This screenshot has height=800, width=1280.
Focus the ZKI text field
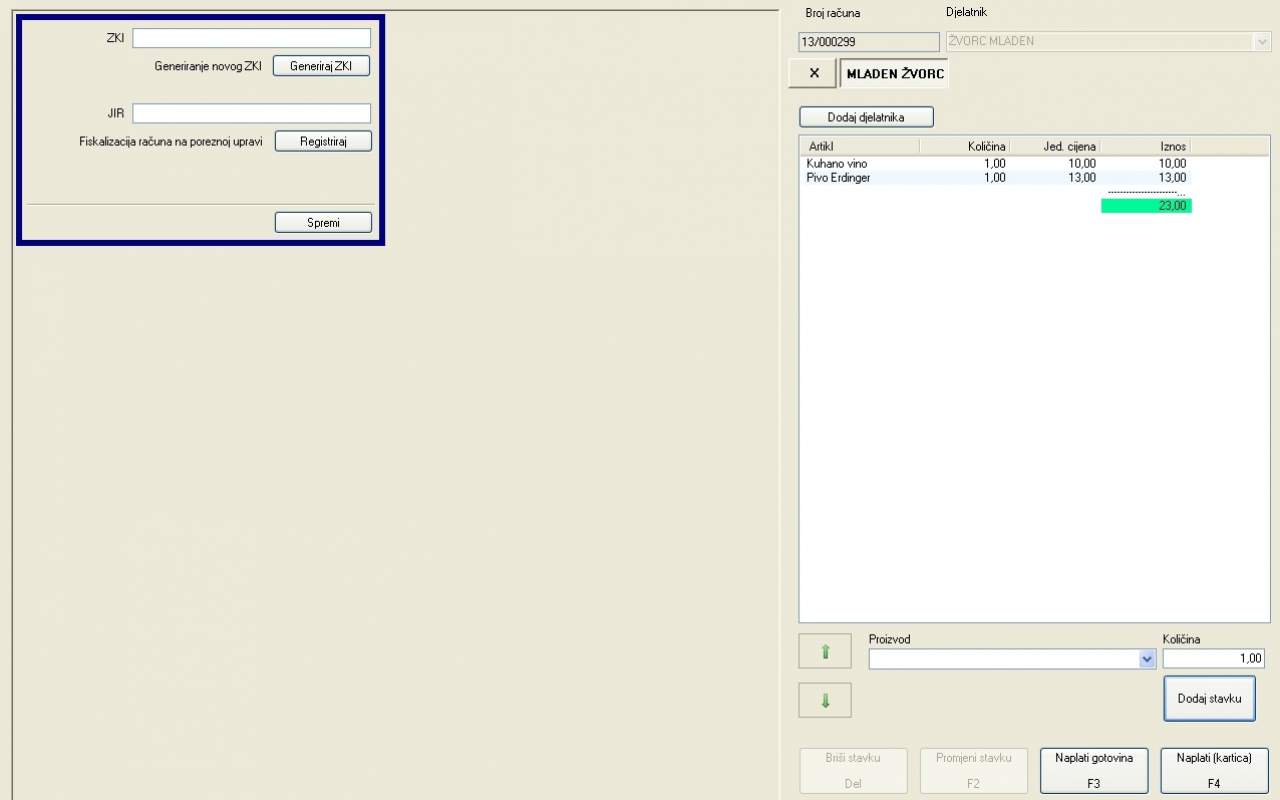pyautogui.click(x=251, y=38)
